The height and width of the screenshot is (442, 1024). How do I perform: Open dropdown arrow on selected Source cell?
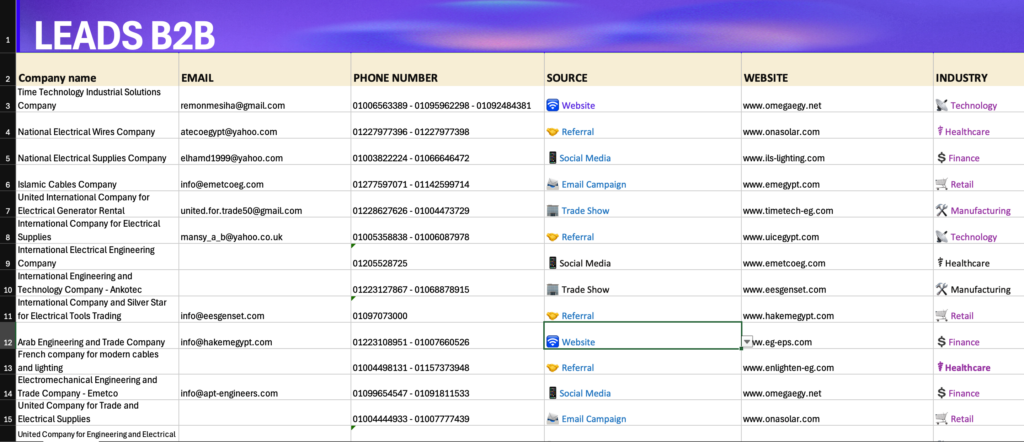pyautogui.click(x=747, y=342)
